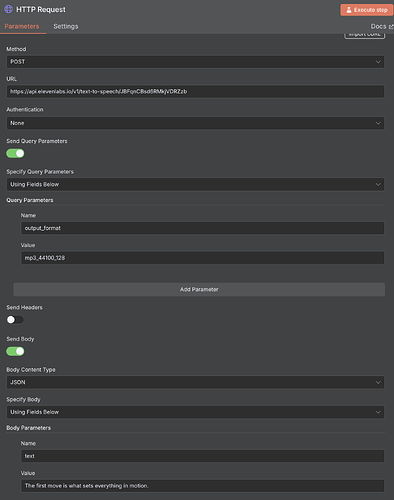The image size is (394, 500).
Task: Click the body parameter name field 'text'
Action: point(203,456)
